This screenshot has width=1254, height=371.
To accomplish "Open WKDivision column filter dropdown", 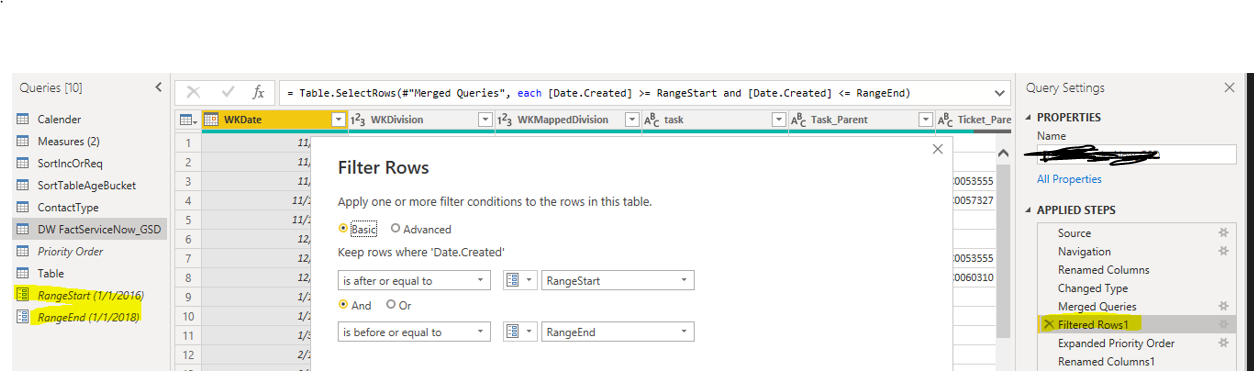I will click(x=486, y=120).
